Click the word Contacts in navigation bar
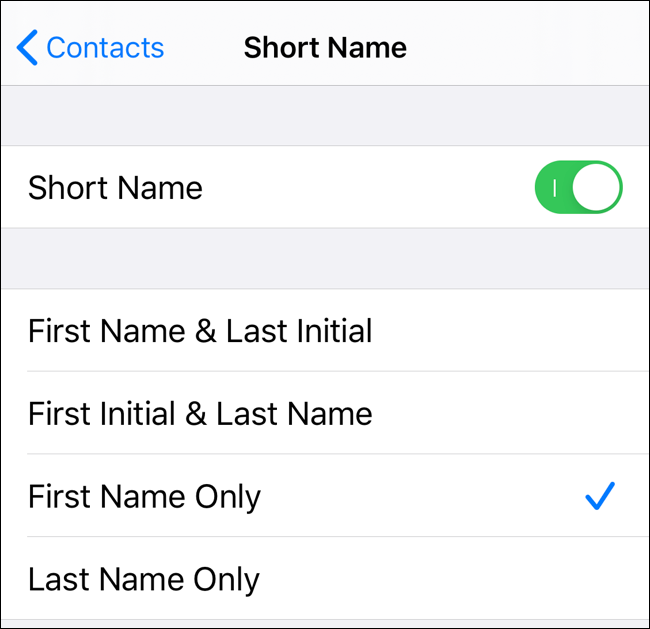Screen dimensions: 650x629 105,48
